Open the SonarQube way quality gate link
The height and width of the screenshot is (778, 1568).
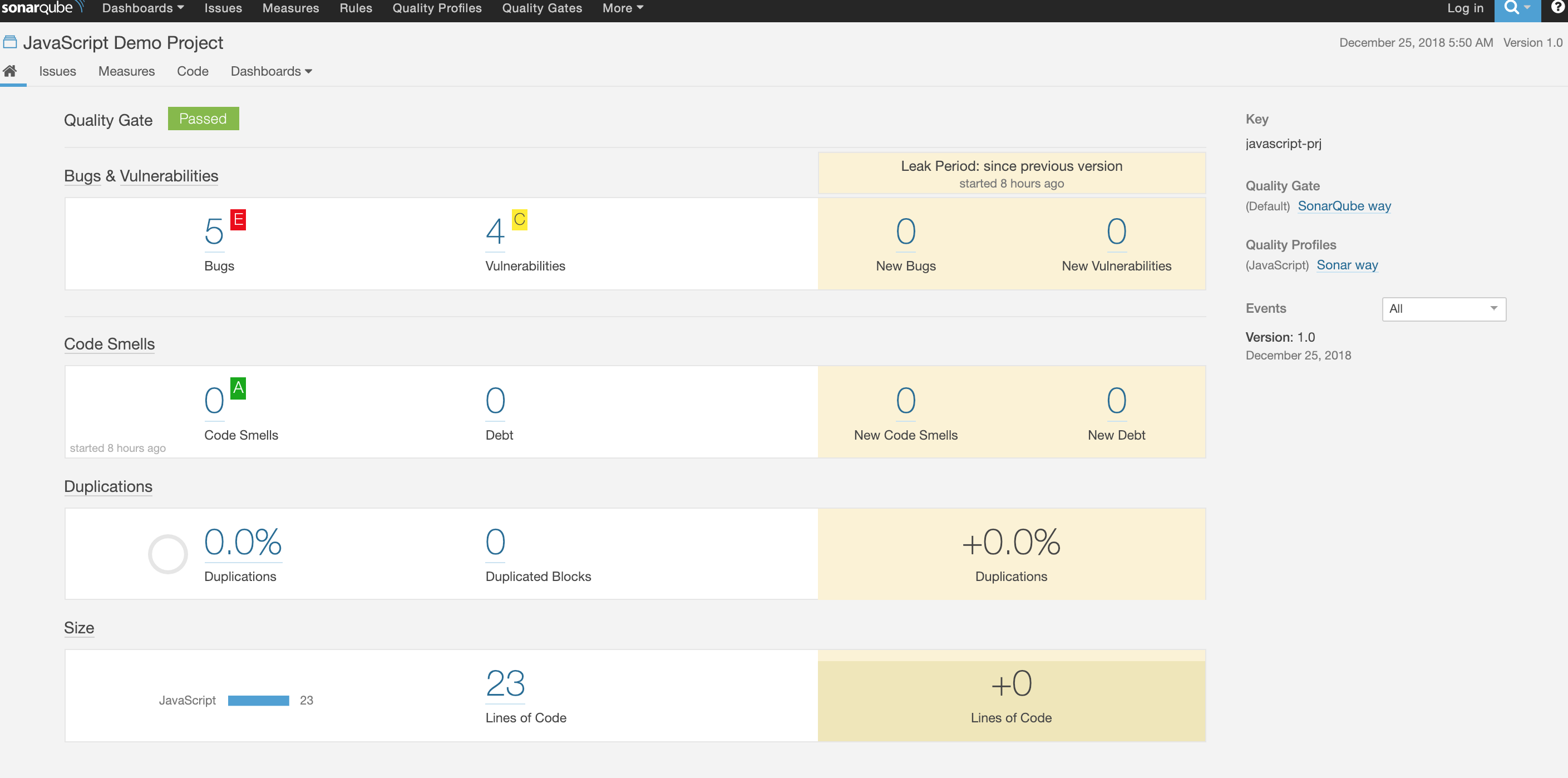coord(1344,206)
